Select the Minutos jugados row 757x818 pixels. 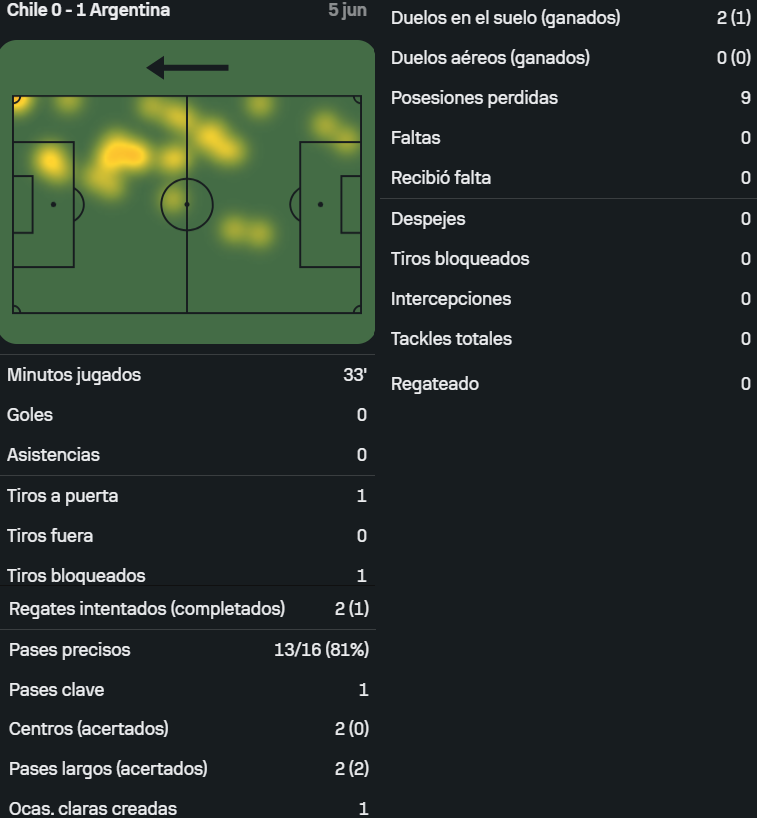[187, 375]
